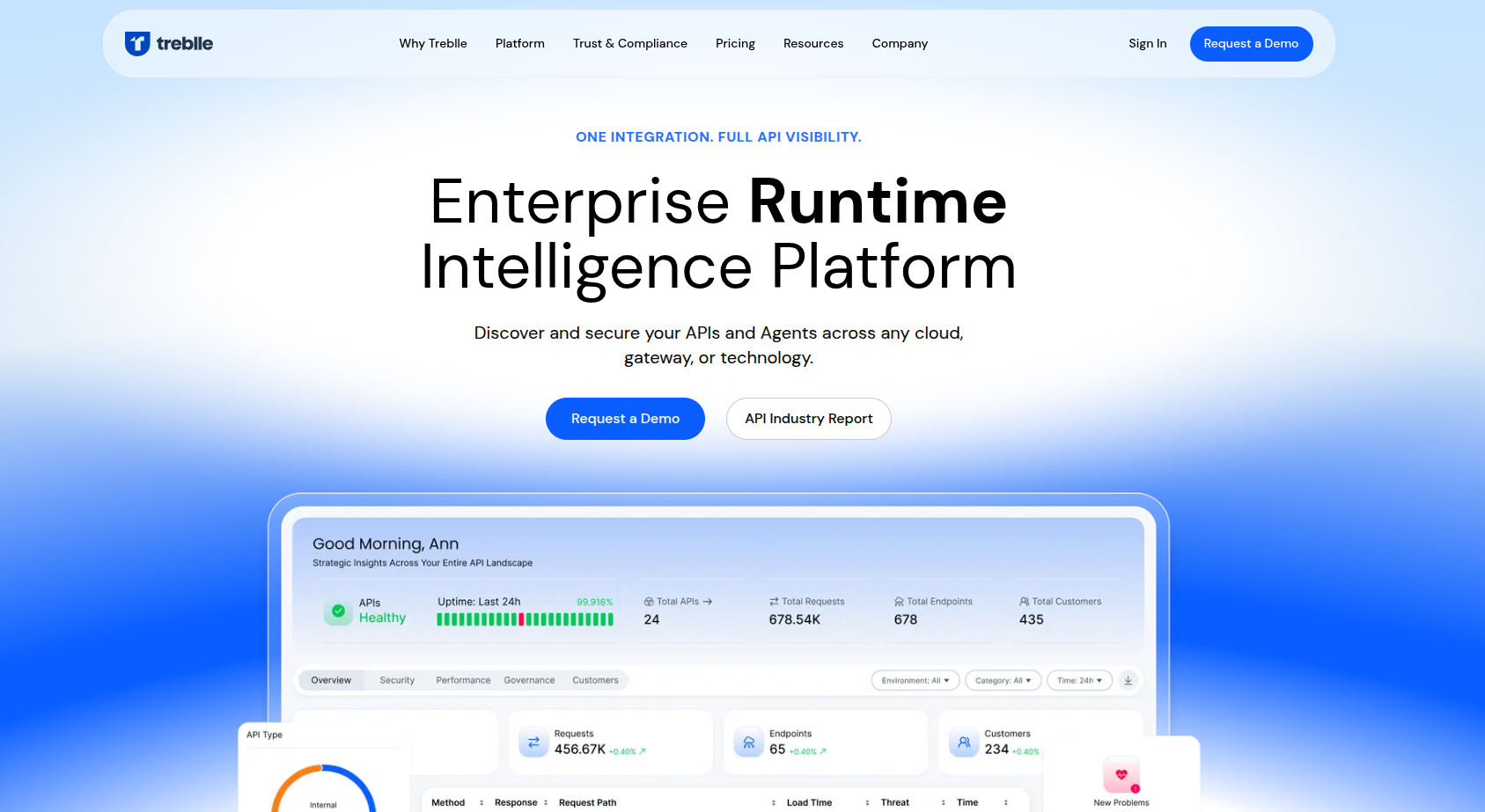Click the Request Path column header
Screen dimensions: 1485x812
[587, 802]
